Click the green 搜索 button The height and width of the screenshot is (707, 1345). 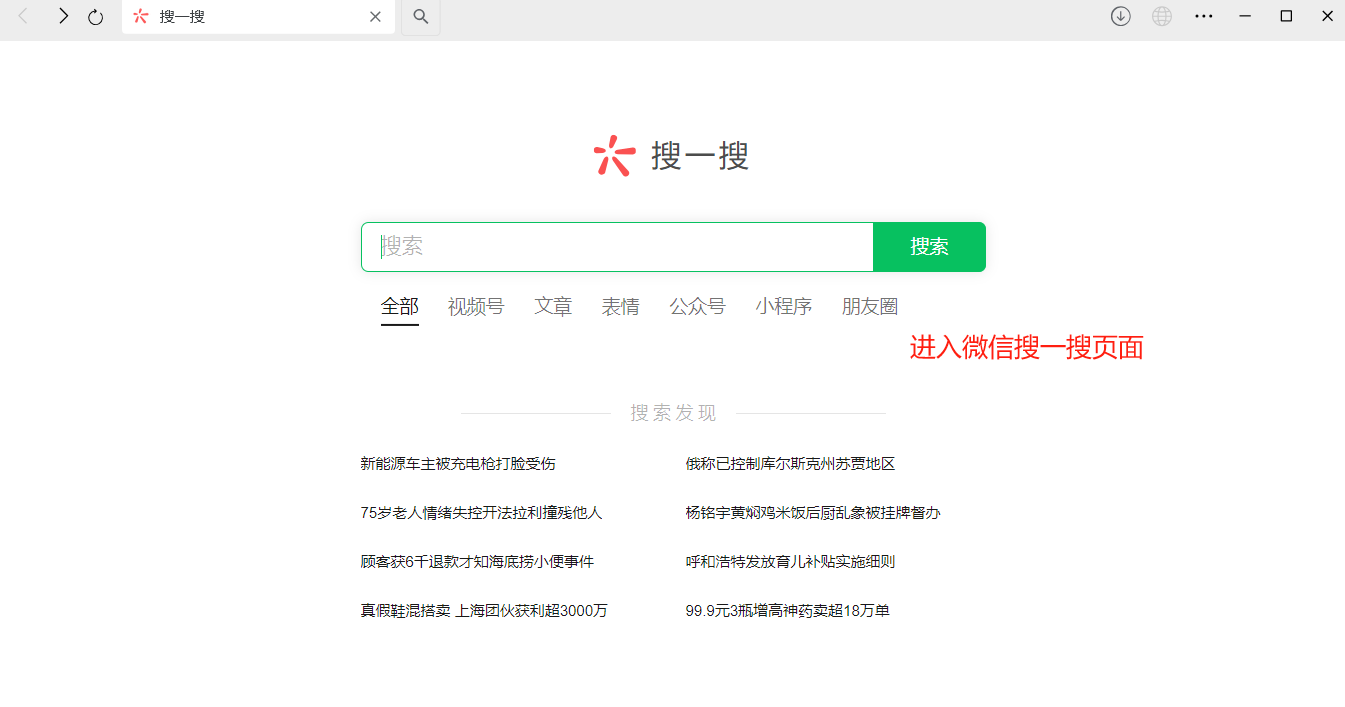point(930,247)
